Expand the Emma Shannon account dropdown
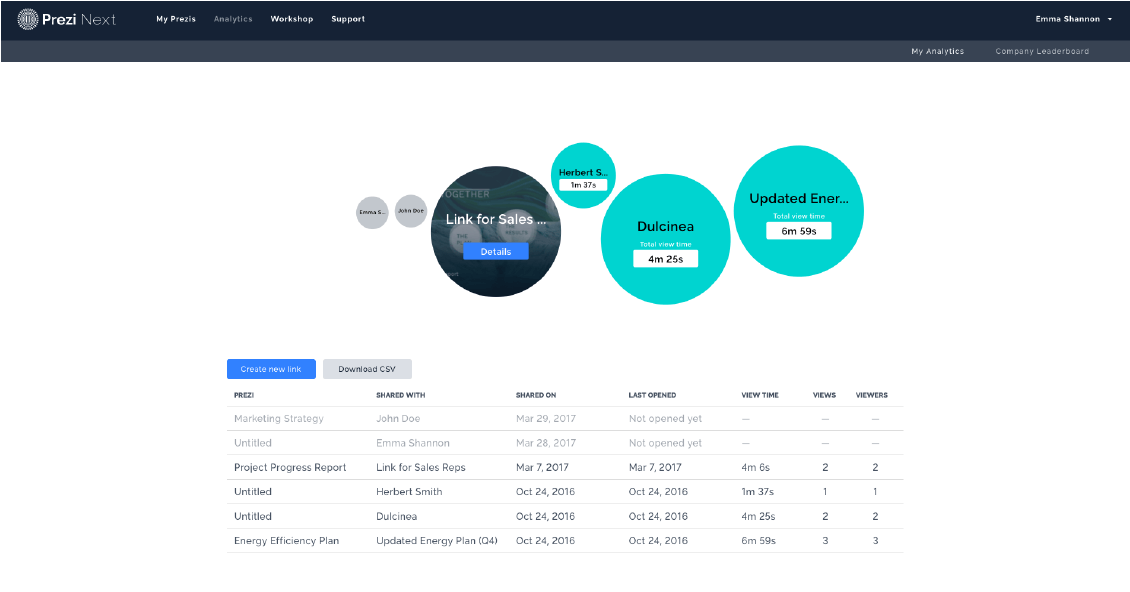Screen dimensions: 1130x592 click(x=1073, y=19)
